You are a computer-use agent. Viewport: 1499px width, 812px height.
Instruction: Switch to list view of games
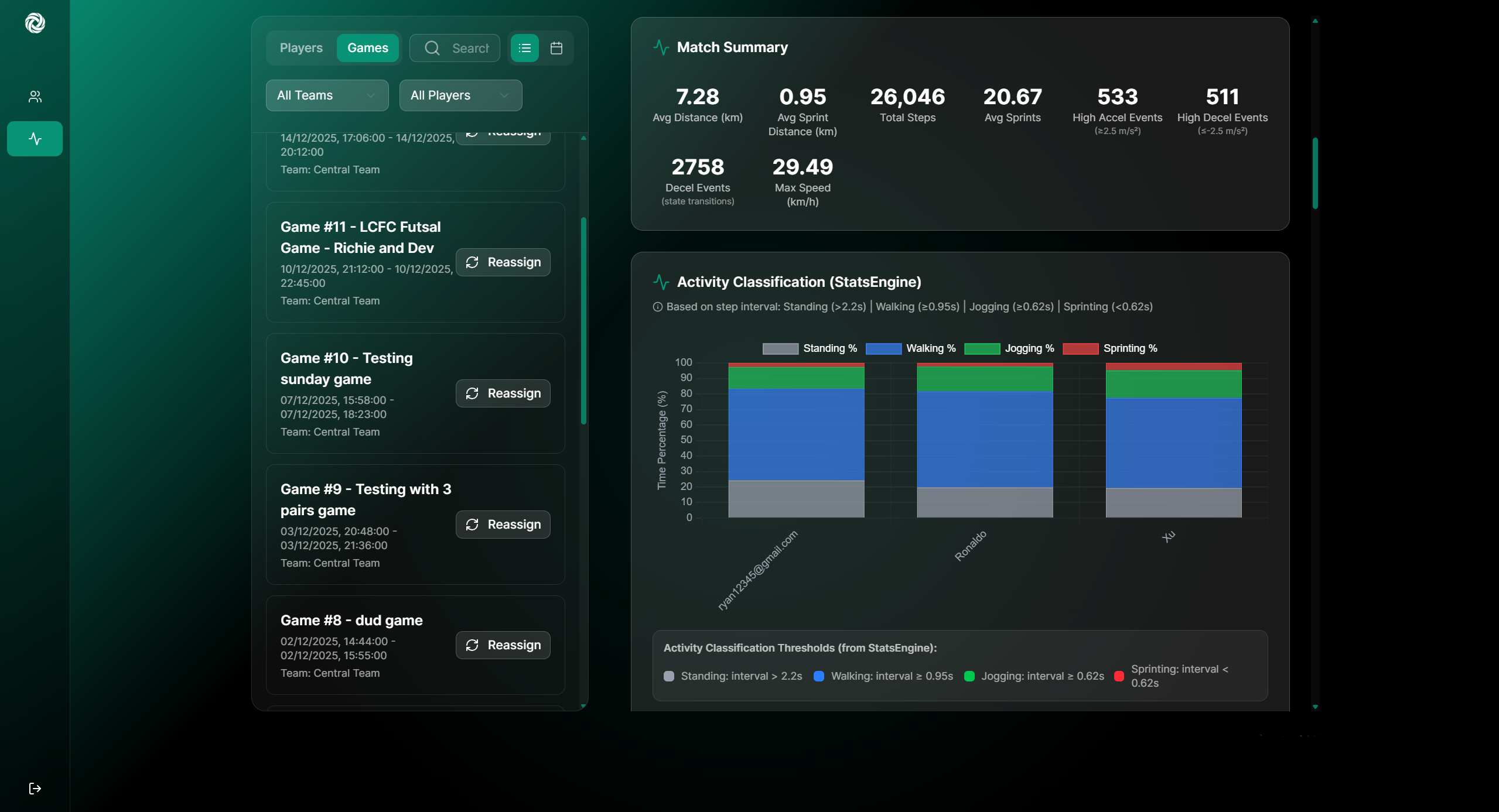coord(524,48)
